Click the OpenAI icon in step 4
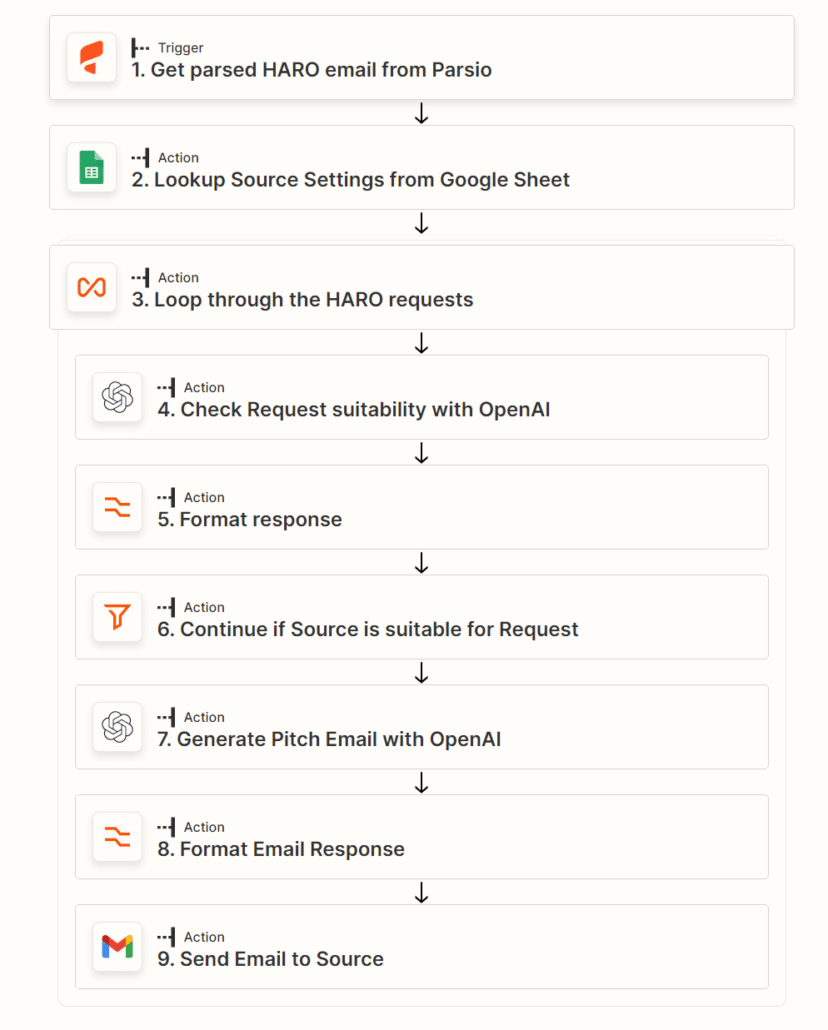 [118, 397]
